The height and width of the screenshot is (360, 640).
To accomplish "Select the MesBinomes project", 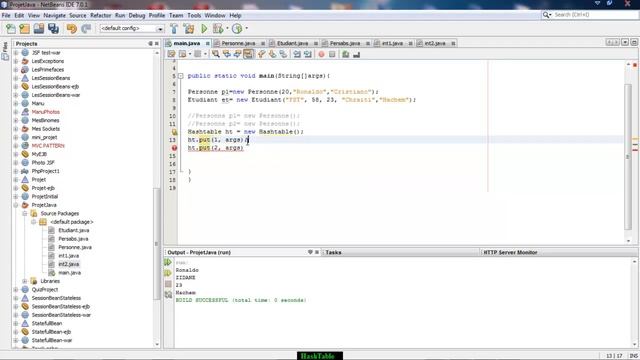I will pos(45,120).
